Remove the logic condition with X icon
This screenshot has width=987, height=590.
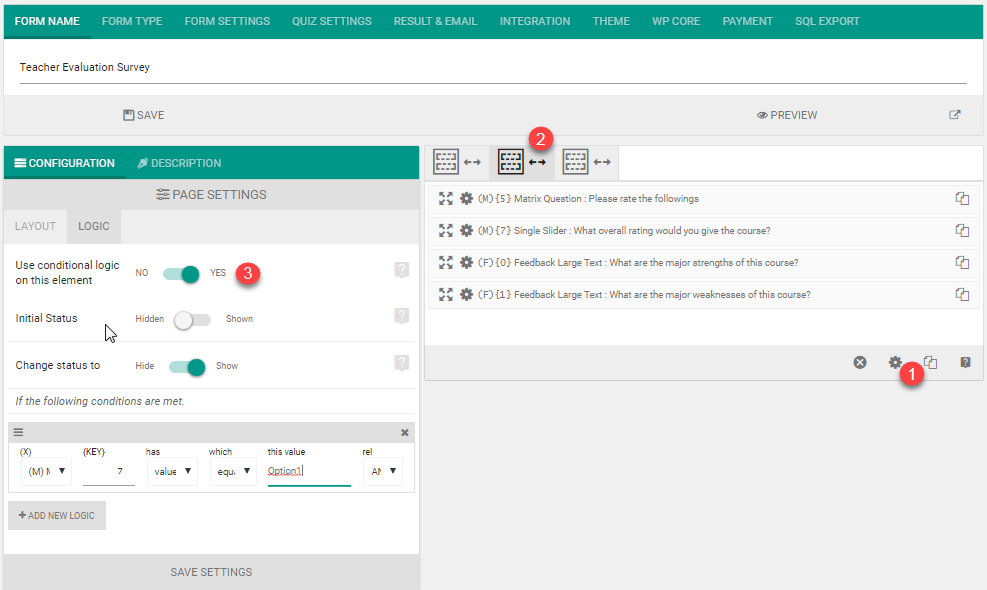pyautogui.click(x=405, y=433)
